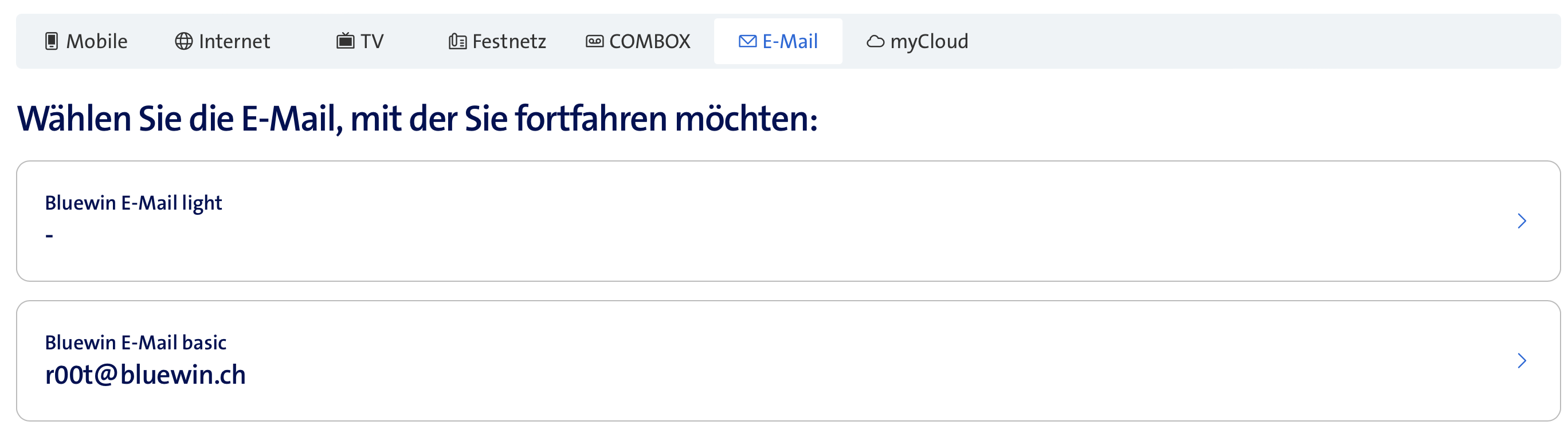Expand Bluewin E-Mail light chevron arrow
Viewport: 1568px width, 433px height.
pos(1522,221)
